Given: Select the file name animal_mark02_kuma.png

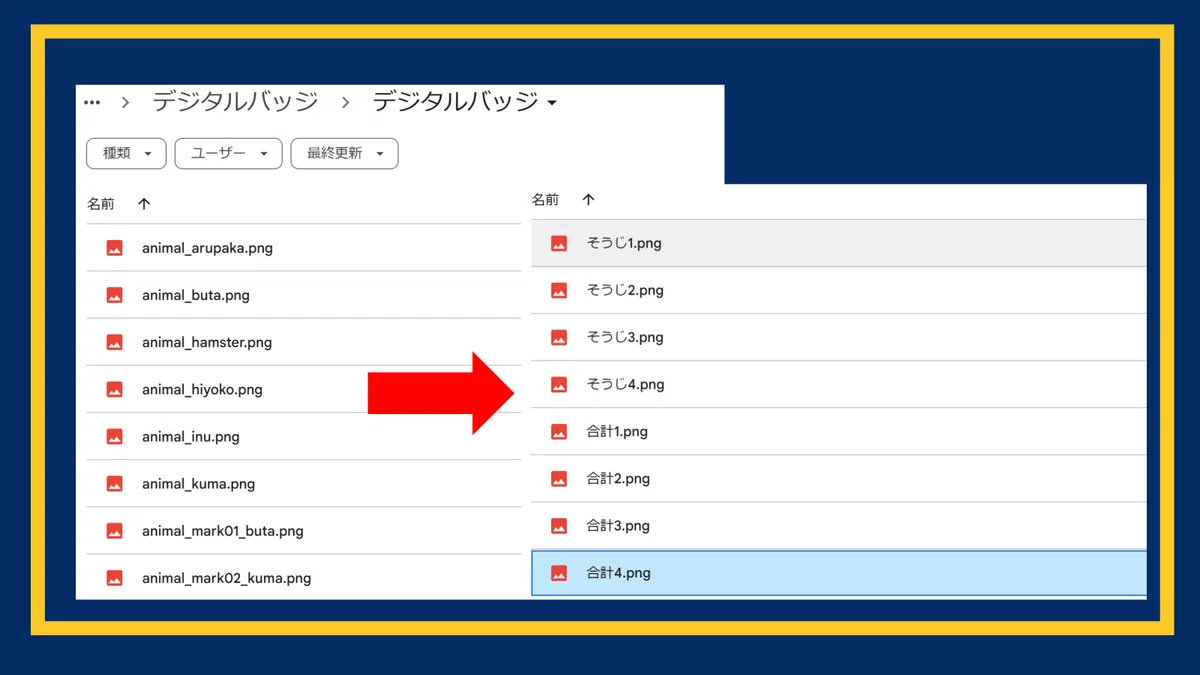Looking at the screenshot, I should (x=227, y=578).
